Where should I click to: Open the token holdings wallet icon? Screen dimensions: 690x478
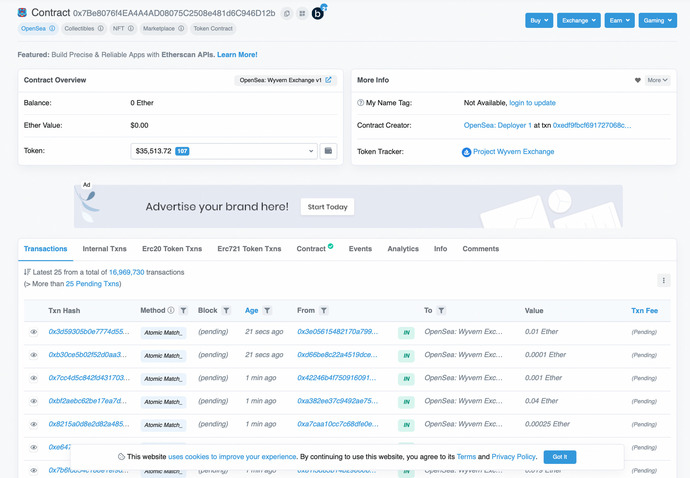[x=328, y=151]
